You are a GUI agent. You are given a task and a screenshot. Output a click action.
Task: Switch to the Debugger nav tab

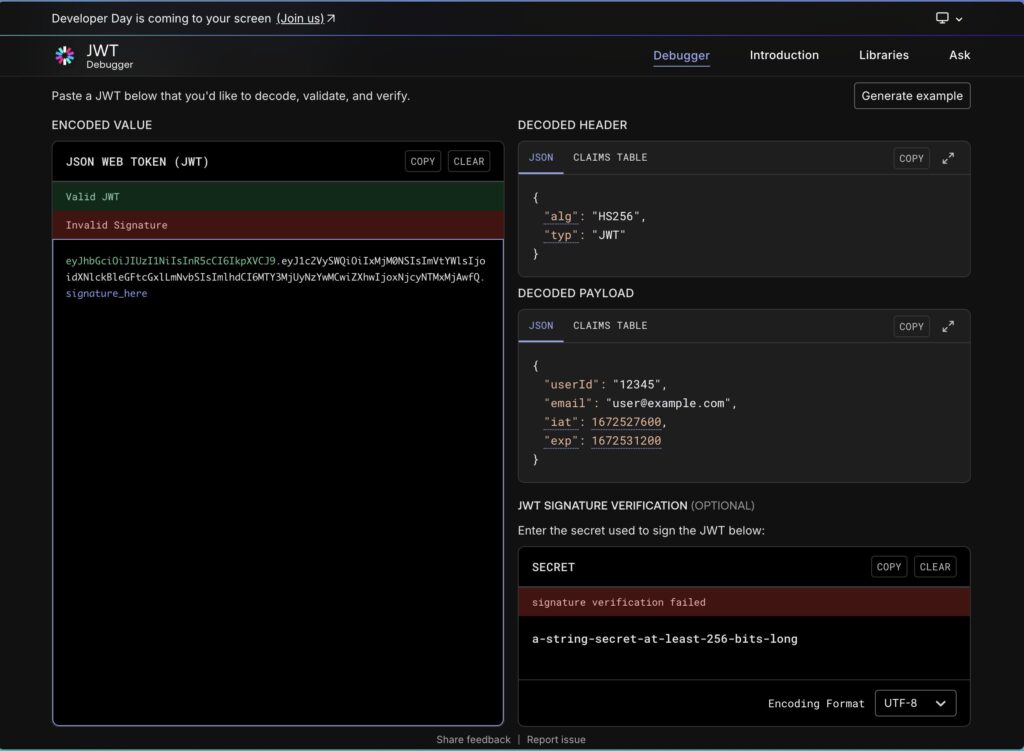click(681, 56)
